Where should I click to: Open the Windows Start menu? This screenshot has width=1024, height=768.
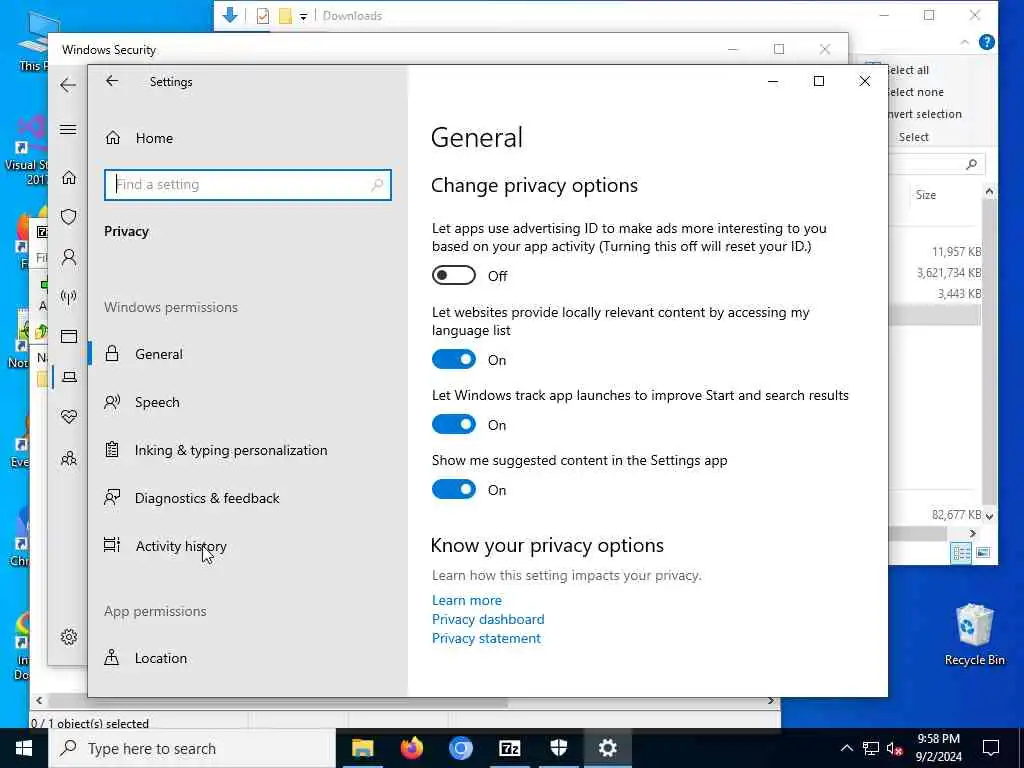point(24,748)
